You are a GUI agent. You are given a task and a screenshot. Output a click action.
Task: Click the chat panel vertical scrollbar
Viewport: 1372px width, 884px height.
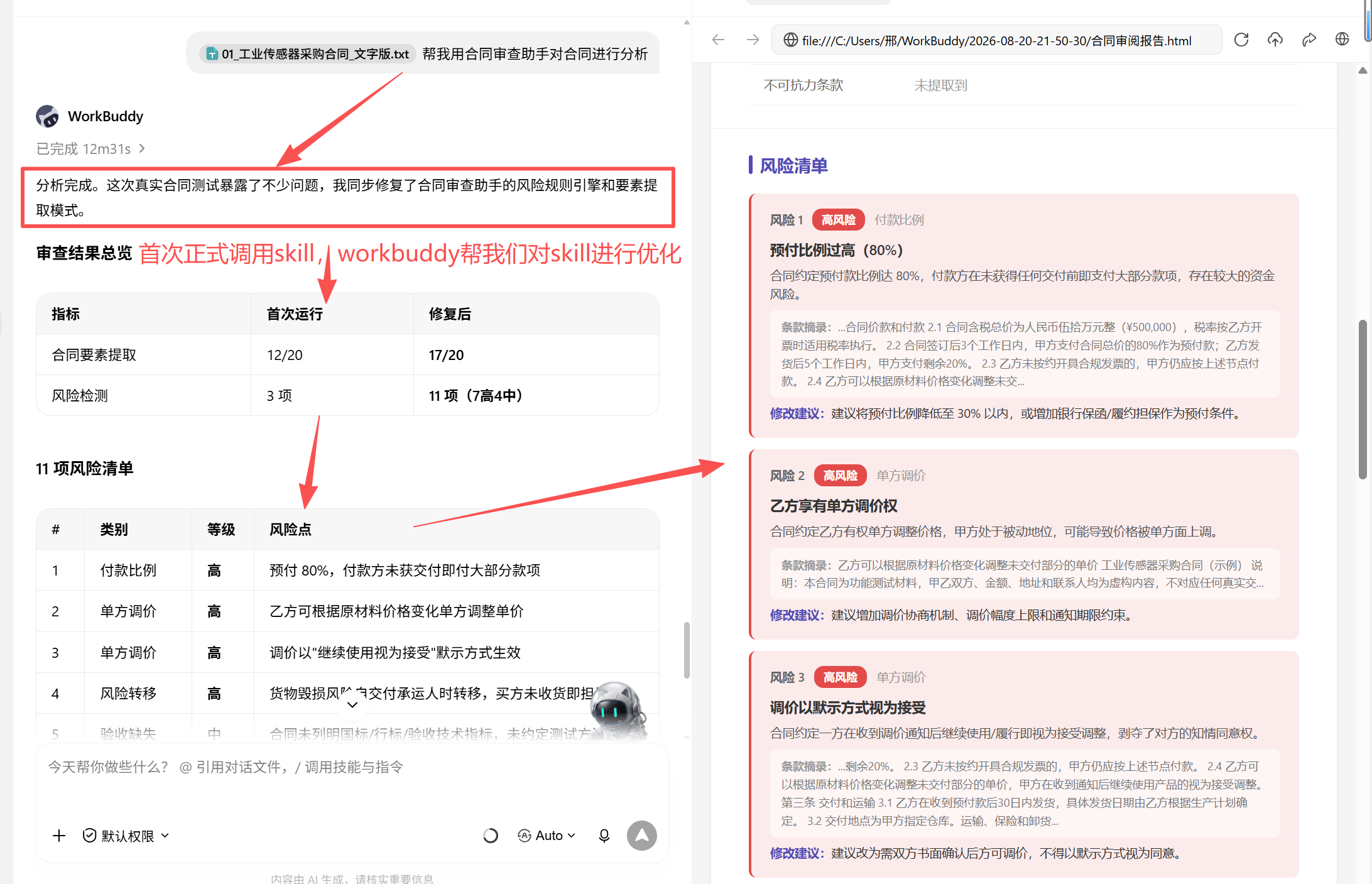(x=687, y=650)
